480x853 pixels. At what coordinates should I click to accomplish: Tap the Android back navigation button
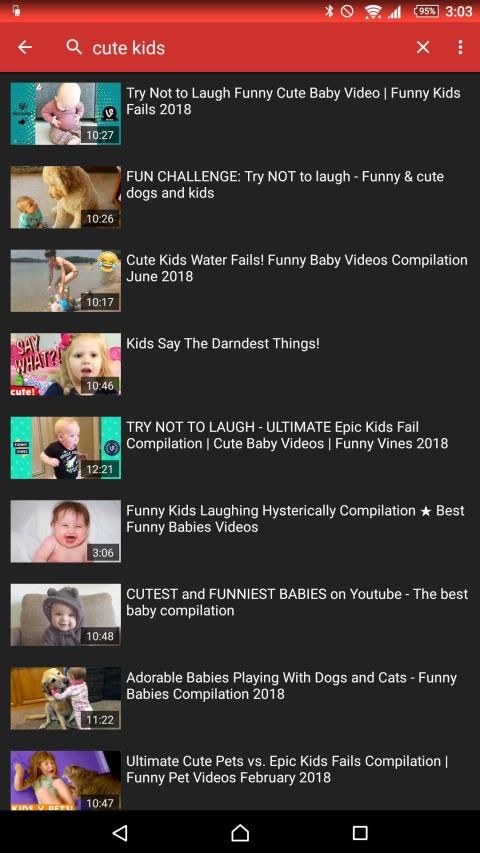tap(120, 832)
